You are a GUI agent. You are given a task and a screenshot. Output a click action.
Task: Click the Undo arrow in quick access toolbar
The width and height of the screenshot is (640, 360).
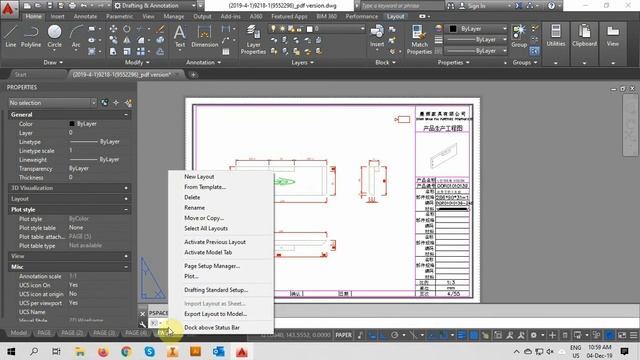tap(84, 6)
